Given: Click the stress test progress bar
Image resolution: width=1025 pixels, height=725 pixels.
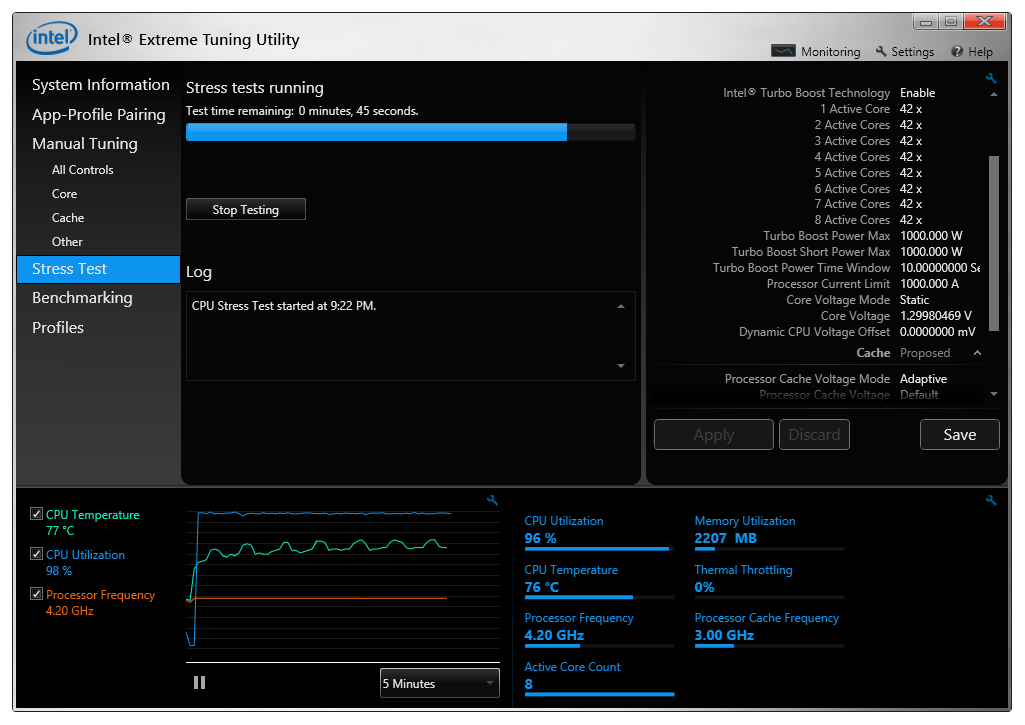Looking at the screenshot, I should (x=410, y=132).
